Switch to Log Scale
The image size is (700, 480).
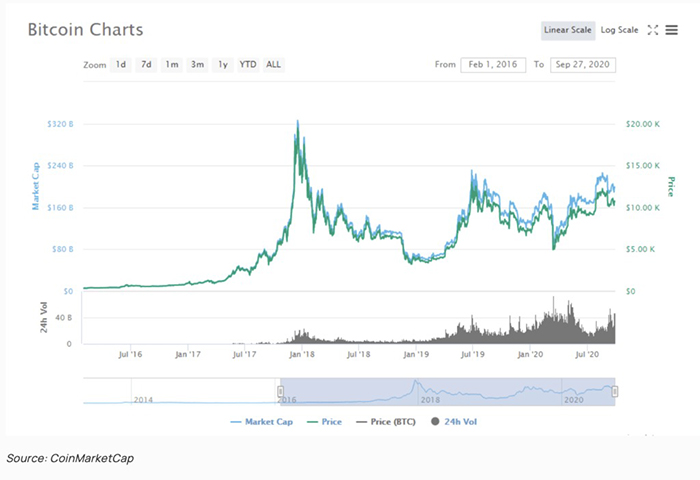click(619, 30)
